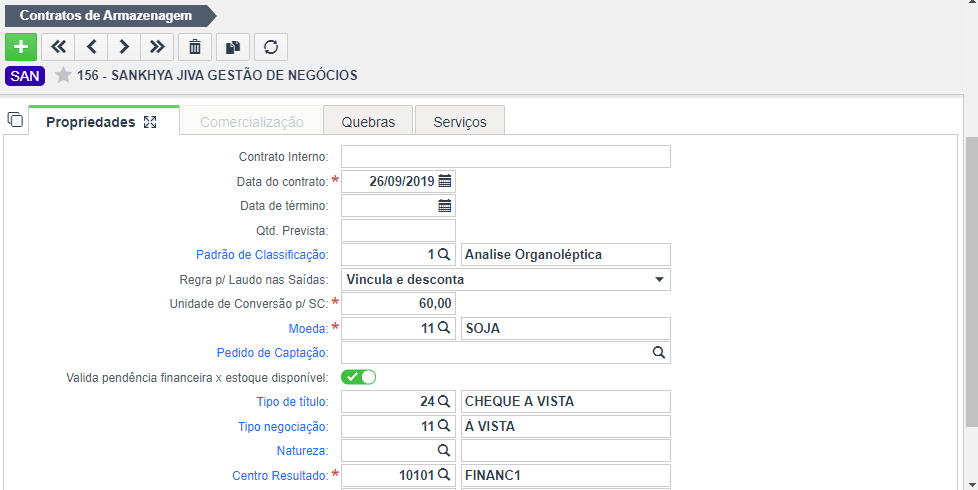Open the Moeda label link
978x490 pixels.
[x=308, y=329]
